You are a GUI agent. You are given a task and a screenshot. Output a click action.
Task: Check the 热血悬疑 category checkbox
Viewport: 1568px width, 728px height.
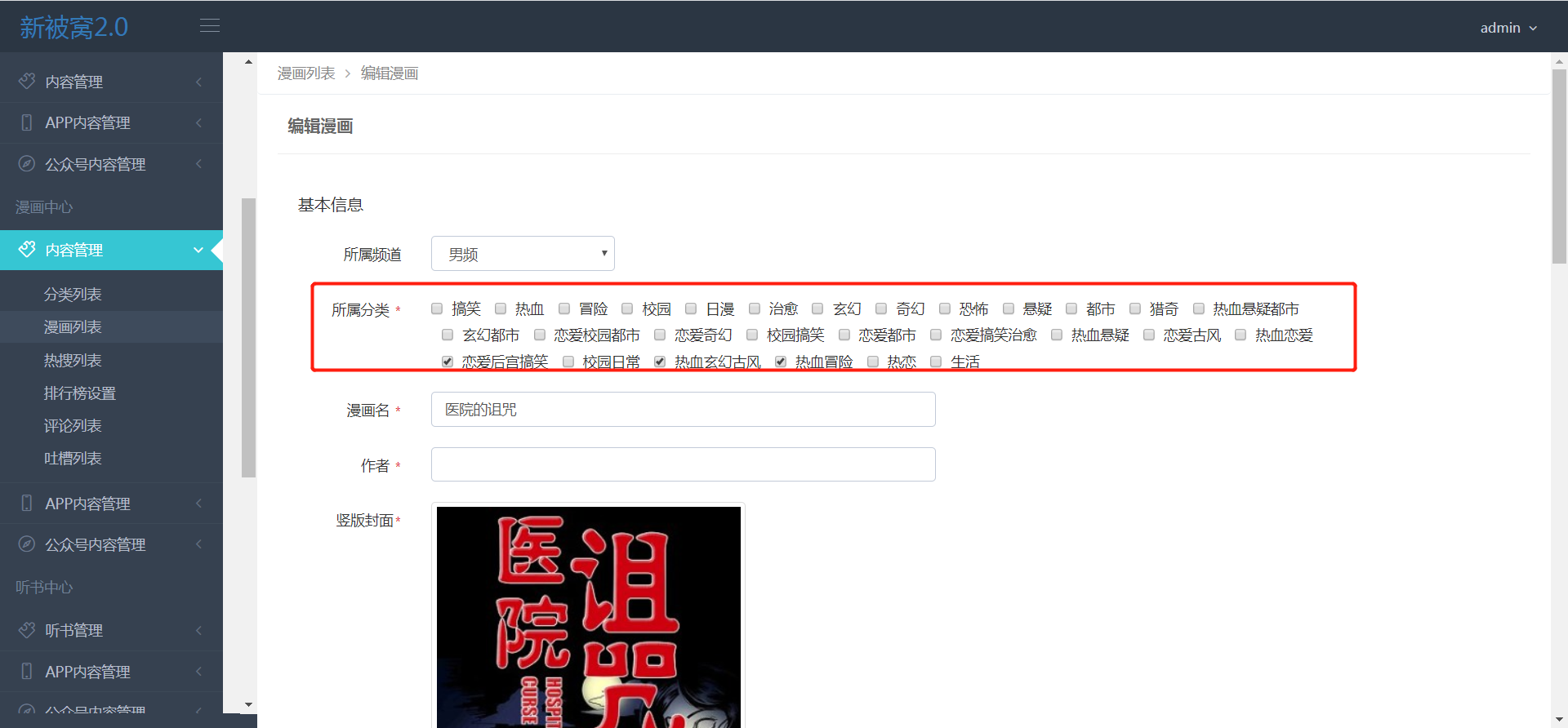1057,335
